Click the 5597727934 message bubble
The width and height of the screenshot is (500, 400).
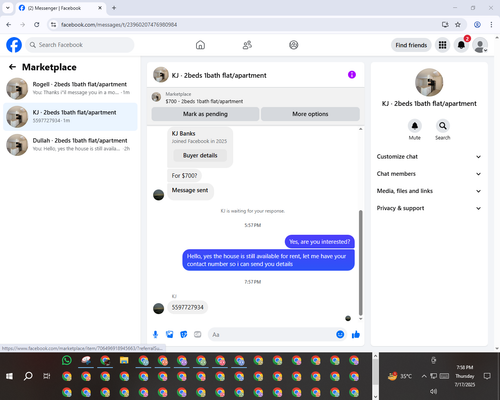pos(187,307)
